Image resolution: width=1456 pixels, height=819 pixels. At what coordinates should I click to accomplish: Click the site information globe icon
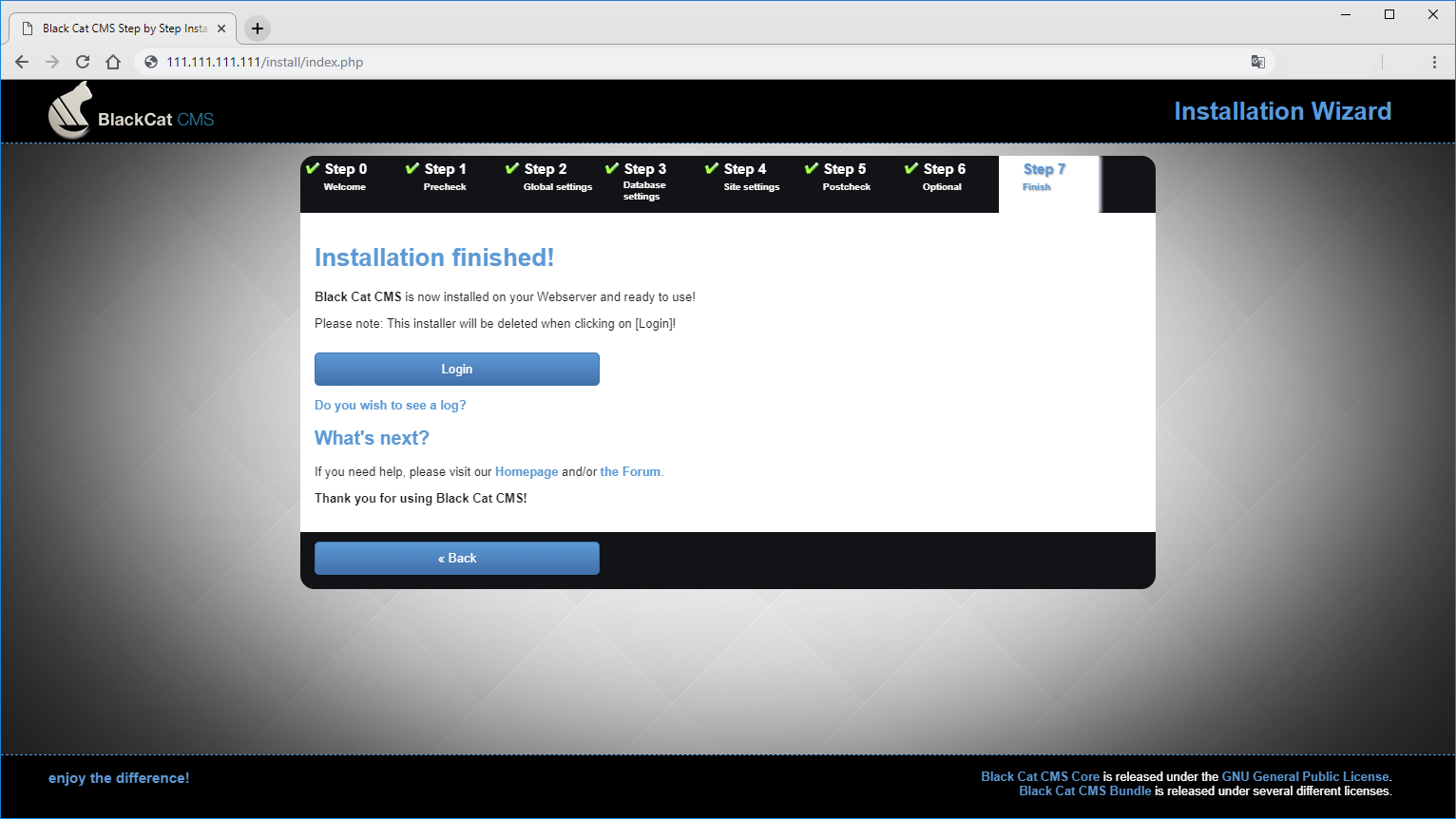click(150, 62)
